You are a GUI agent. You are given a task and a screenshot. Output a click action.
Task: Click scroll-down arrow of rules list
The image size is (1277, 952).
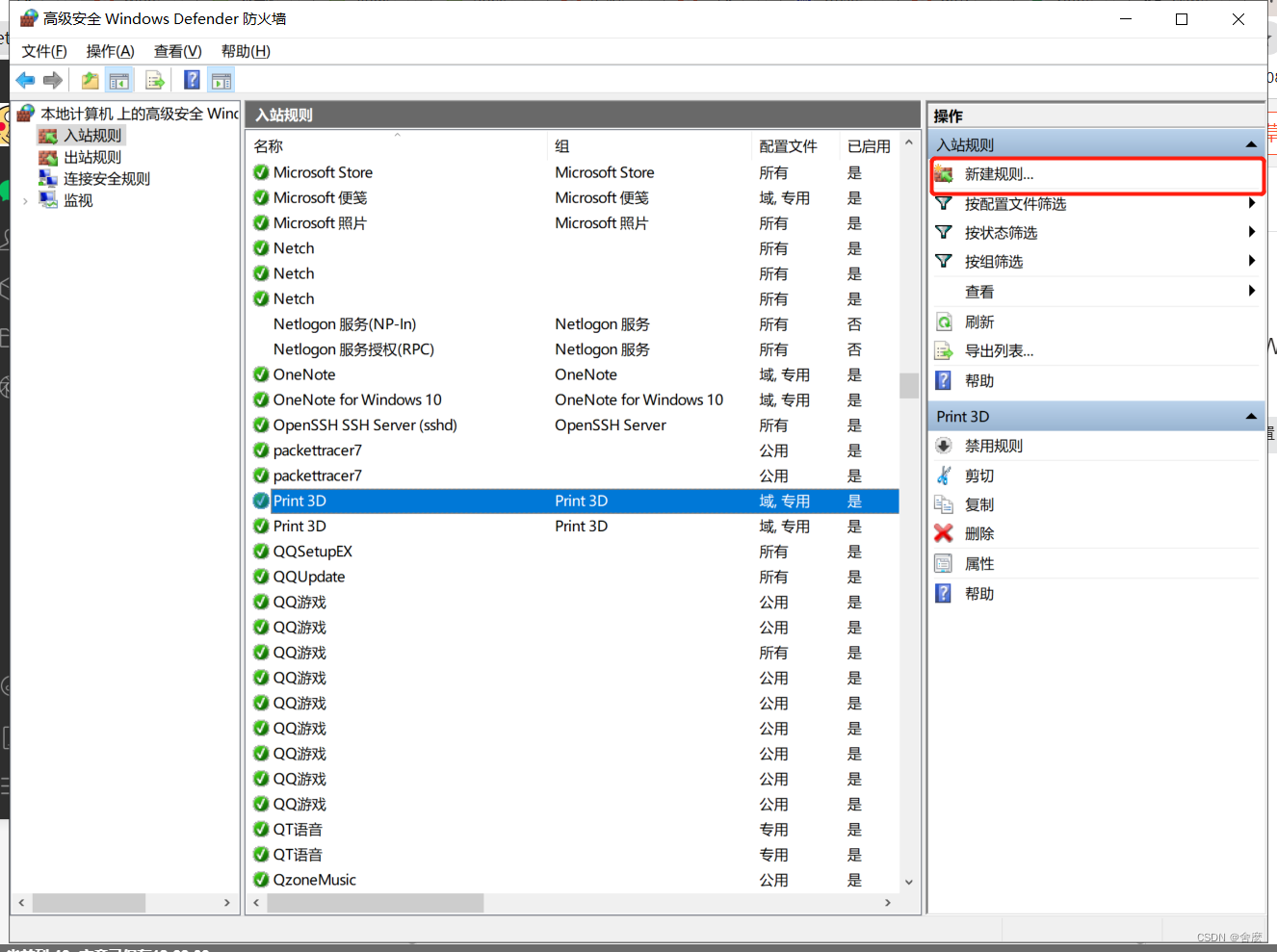pos(908,882)
